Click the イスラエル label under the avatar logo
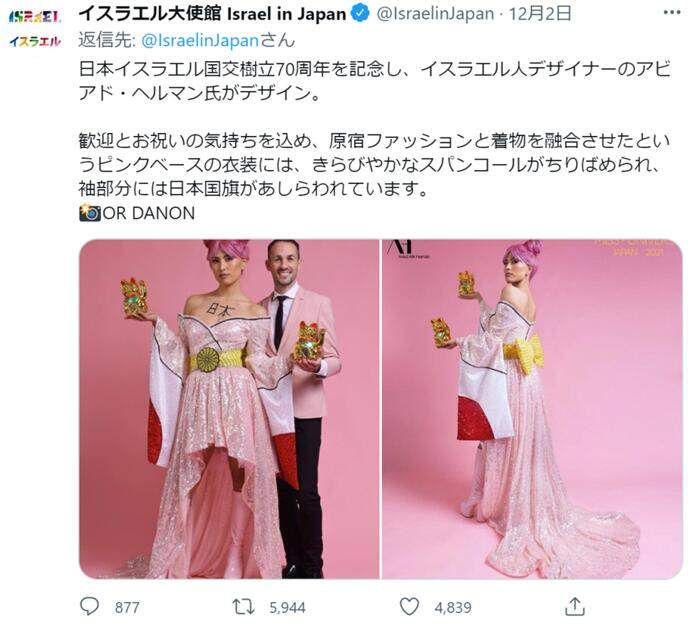 coord(35,42)
